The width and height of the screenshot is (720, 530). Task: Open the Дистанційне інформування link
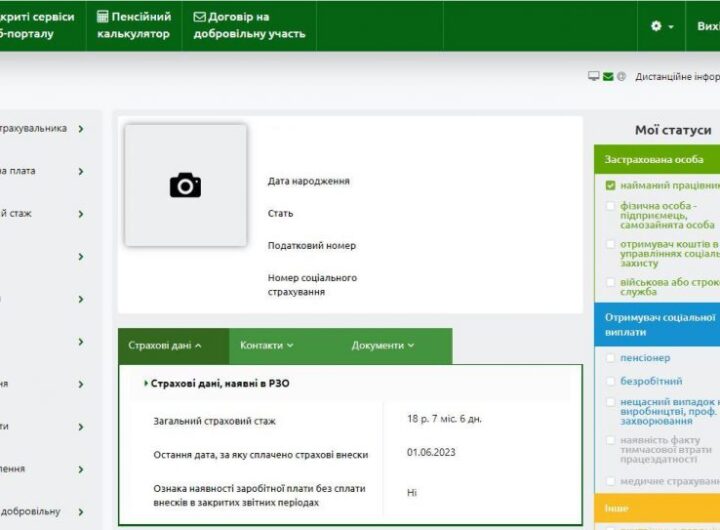(x=677, y=77)
